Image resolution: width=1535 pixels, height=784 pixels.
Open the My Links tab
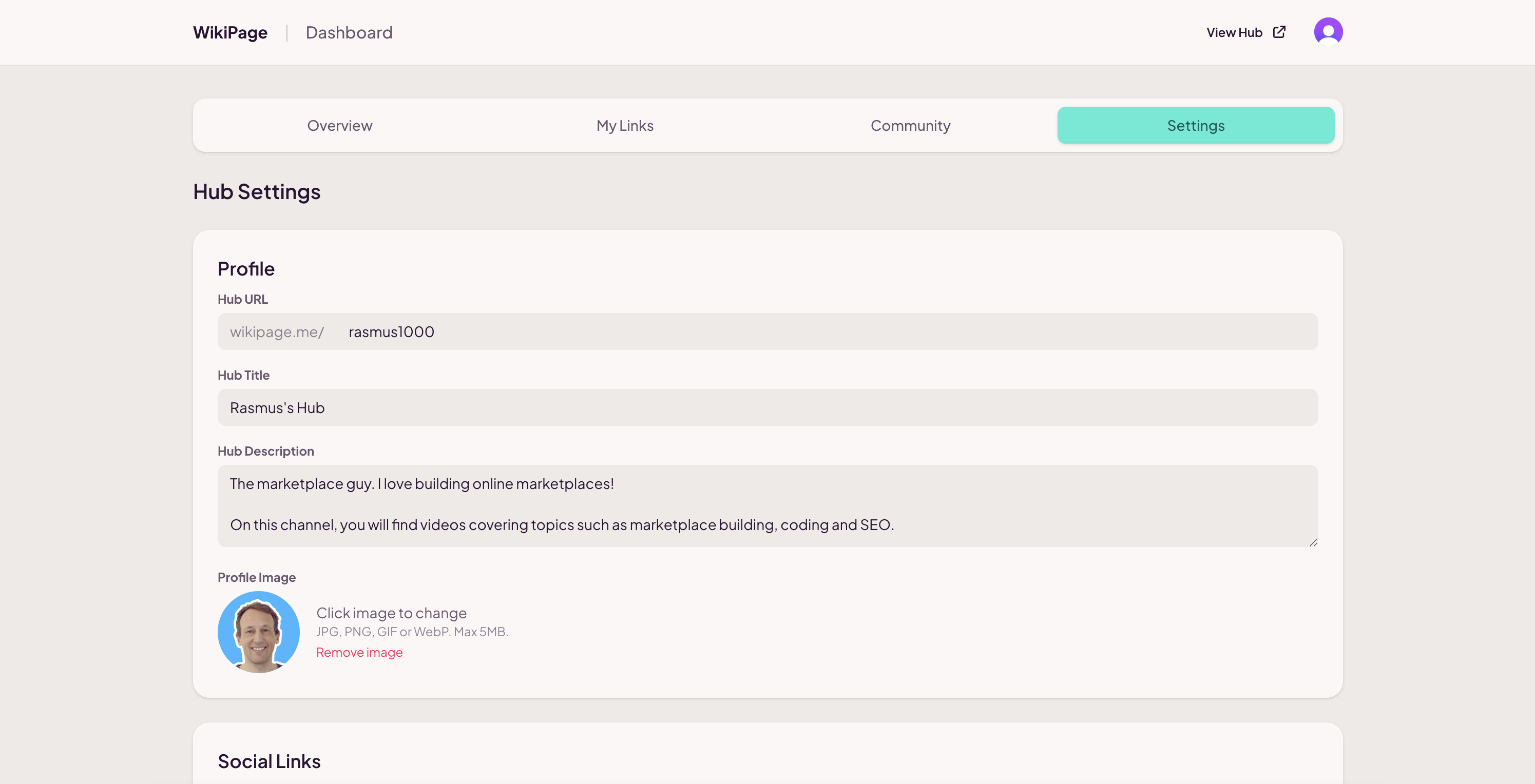pos(624,126)
